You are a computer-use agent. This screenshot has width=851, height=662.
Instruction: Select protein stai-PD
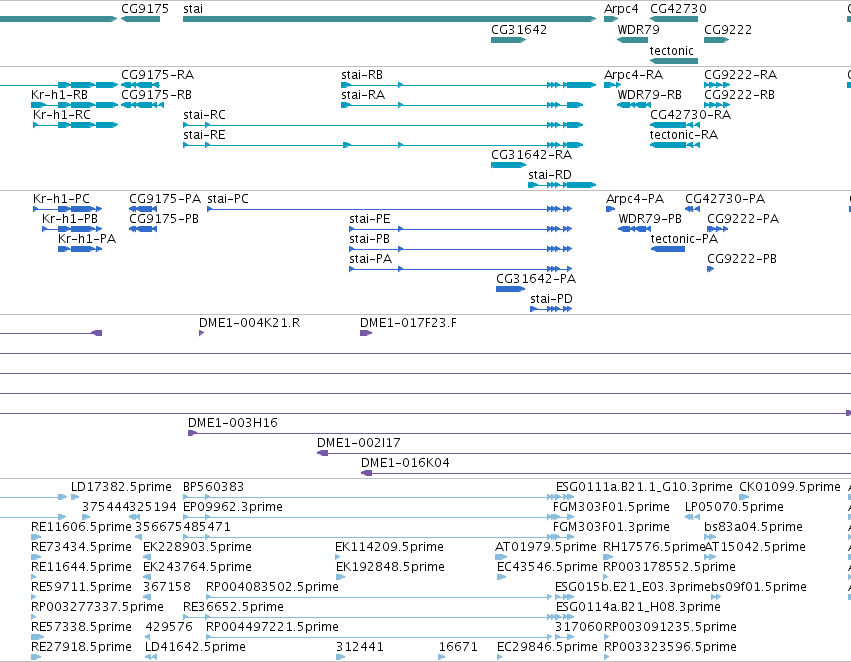(551, 309)
